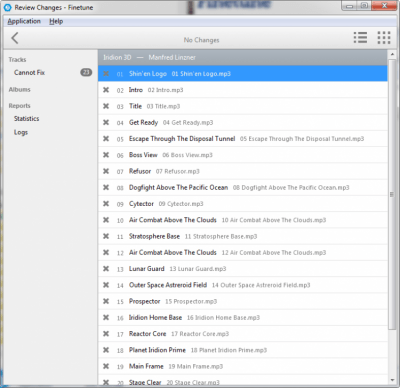Click the X icon beside Title track

pos(106,106)
